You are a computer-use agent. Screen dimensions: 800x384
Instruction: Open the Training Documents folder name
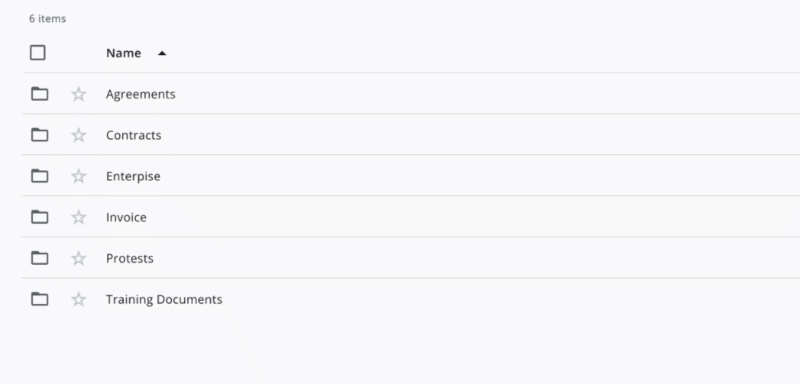point(164,299)
